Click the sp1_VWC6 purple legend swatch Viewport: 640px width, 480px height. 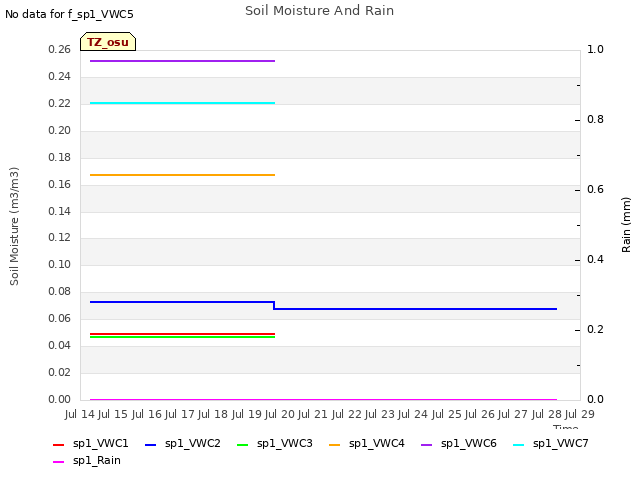pos(427,444)
